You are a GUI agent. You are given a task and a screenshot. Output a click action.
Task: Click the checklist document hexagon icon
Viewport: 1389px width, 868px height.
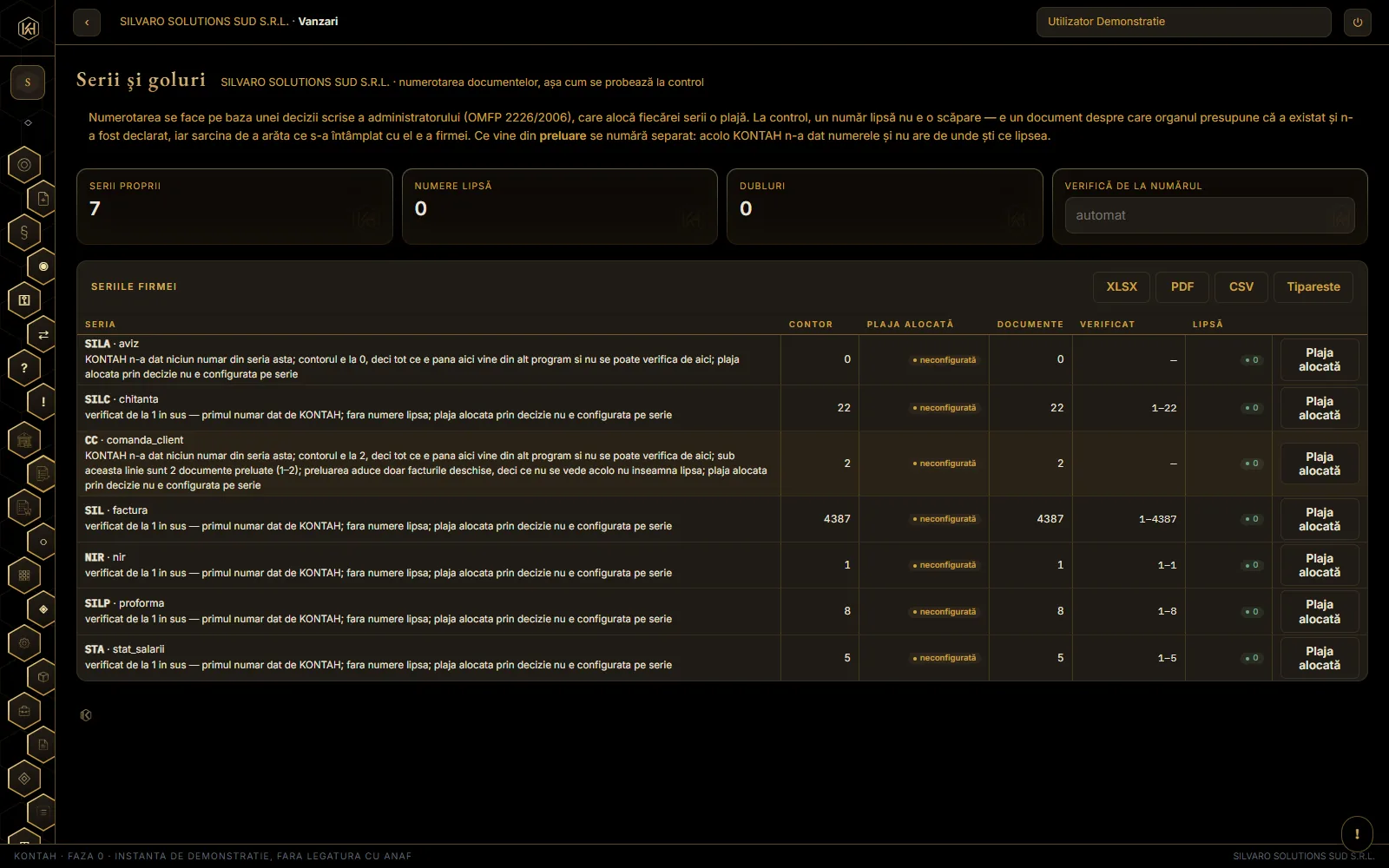pyautogui.click(x=43, y=474)
